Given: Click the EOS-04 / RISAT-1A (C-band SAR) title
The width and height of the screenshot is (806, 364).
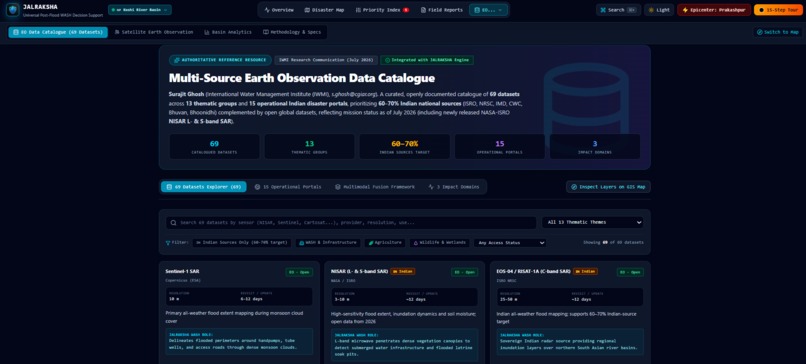Looking at the screenshot, I should point(534,271).
